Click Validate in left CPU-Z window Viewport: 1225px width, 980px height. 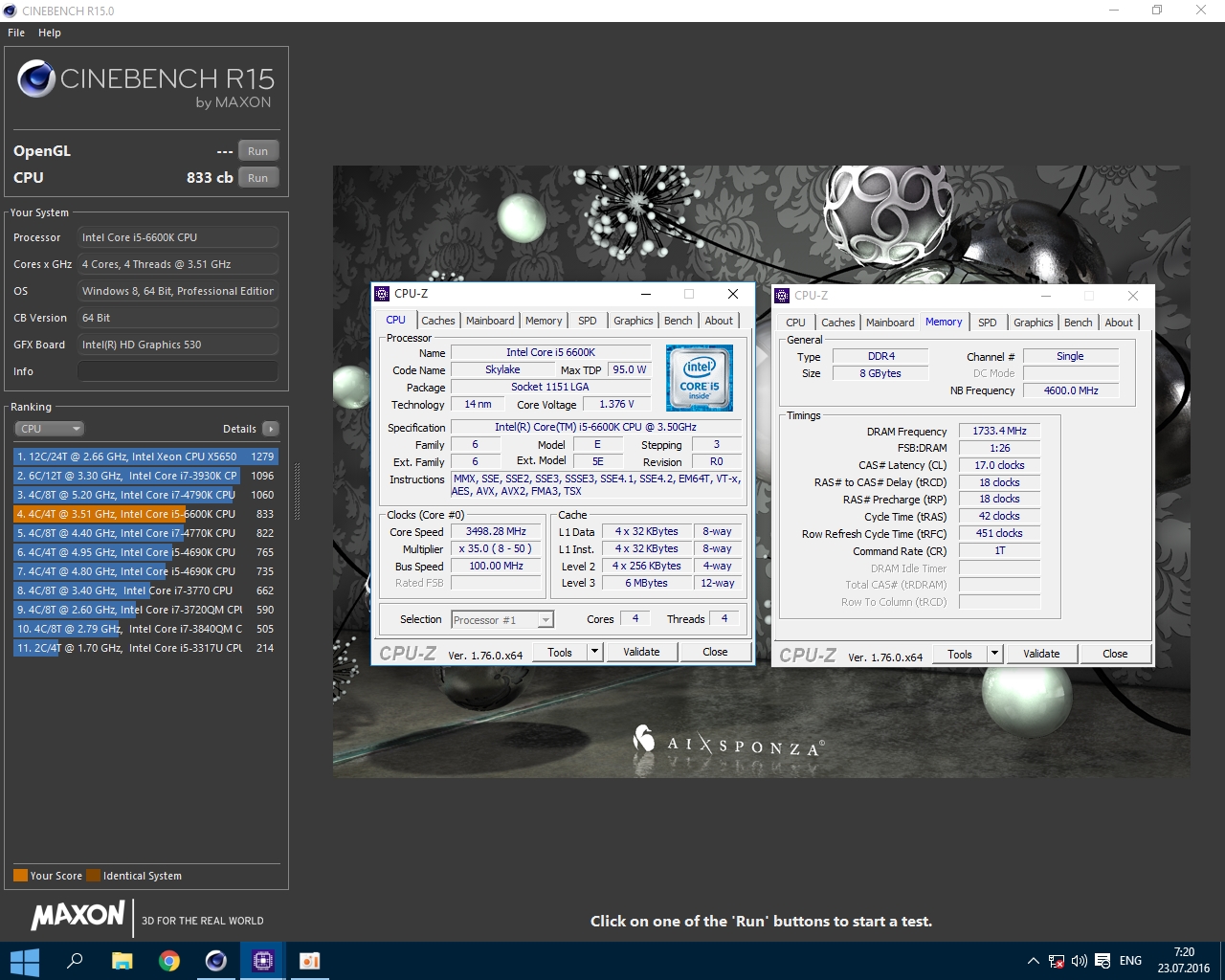[641, 652]
